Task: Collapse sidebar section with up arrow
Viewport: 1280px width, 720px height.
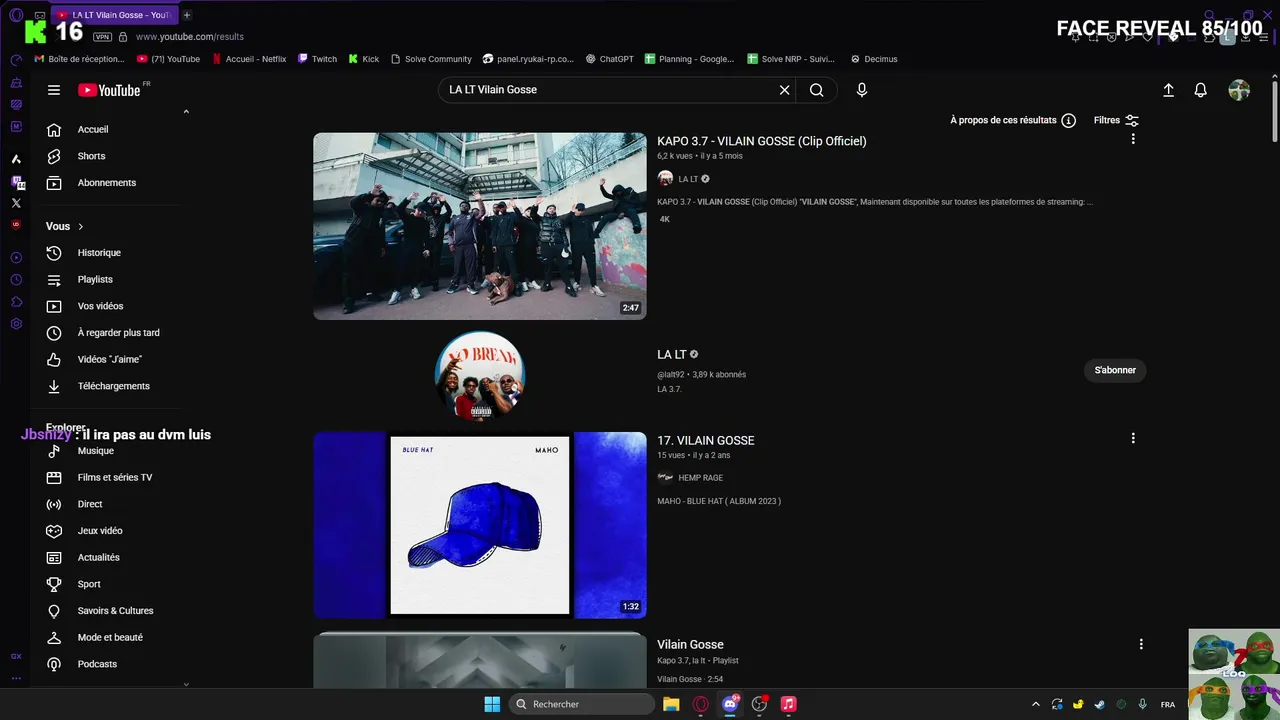Action: 186,112
